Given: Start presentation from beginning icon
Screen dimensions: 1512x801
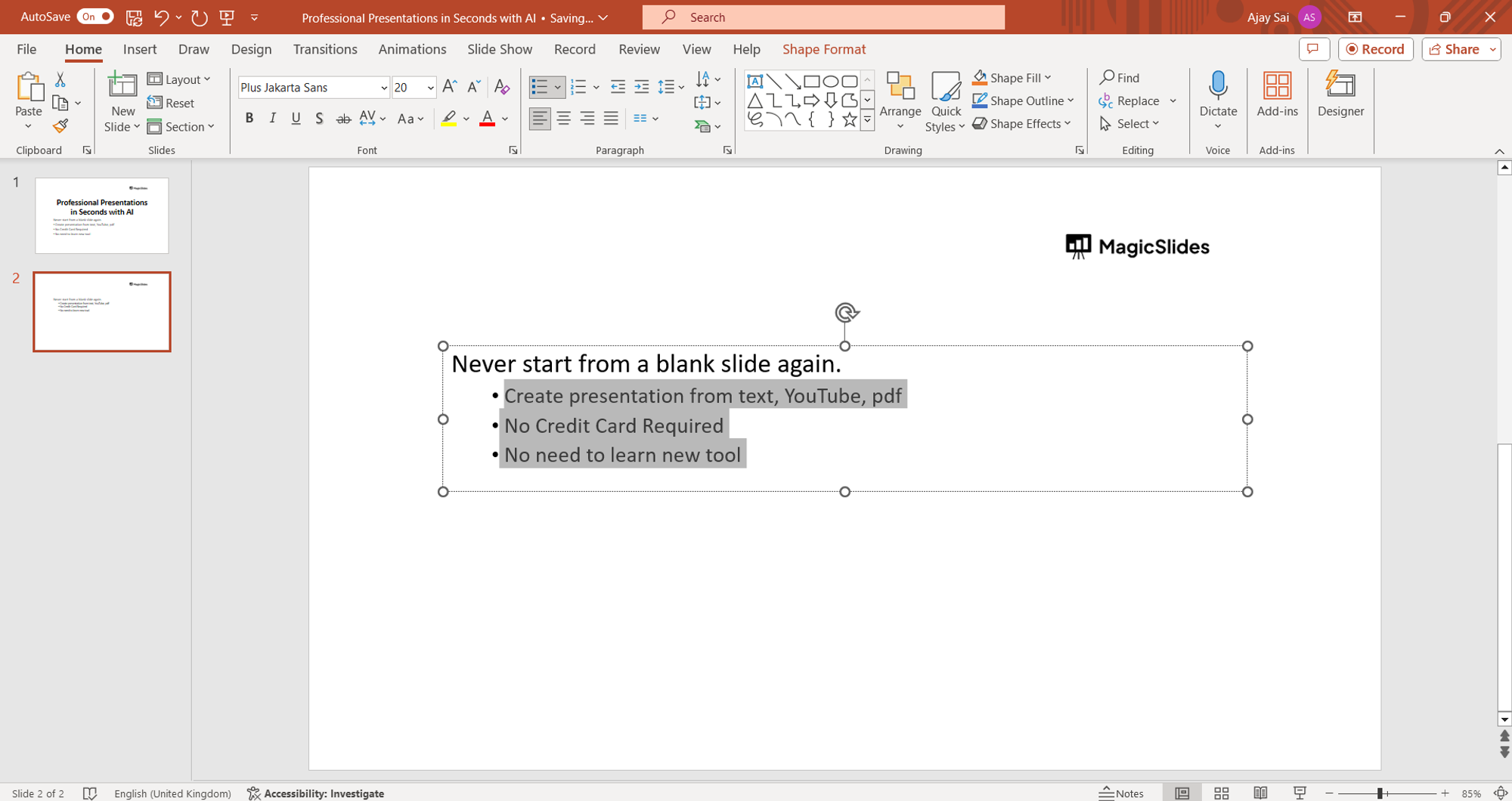Looking at the screenshot, I should pos(227,17).
